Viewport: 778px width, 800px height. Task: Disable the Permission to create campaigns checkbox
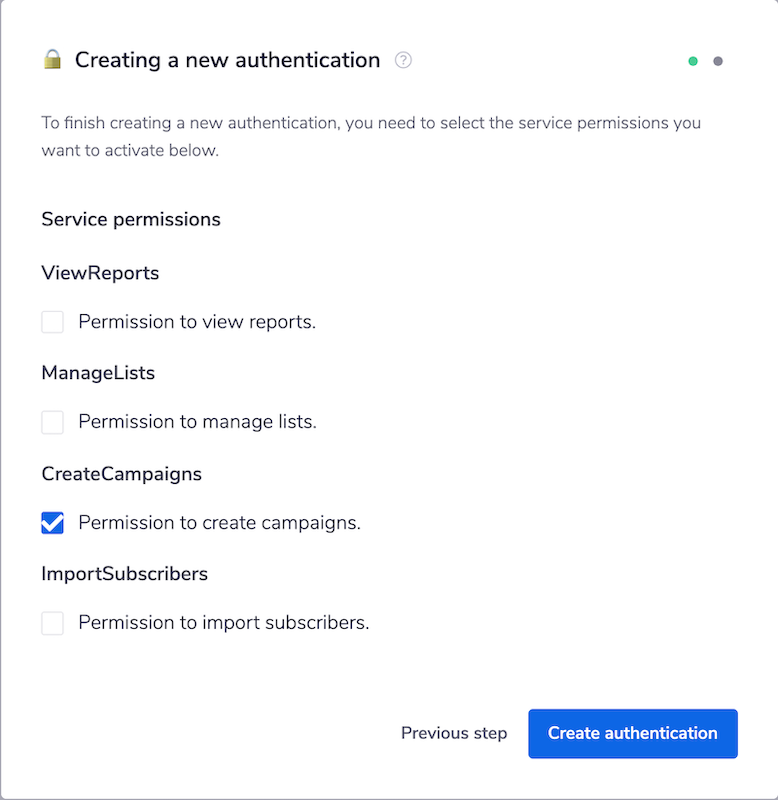coord(52,522)
